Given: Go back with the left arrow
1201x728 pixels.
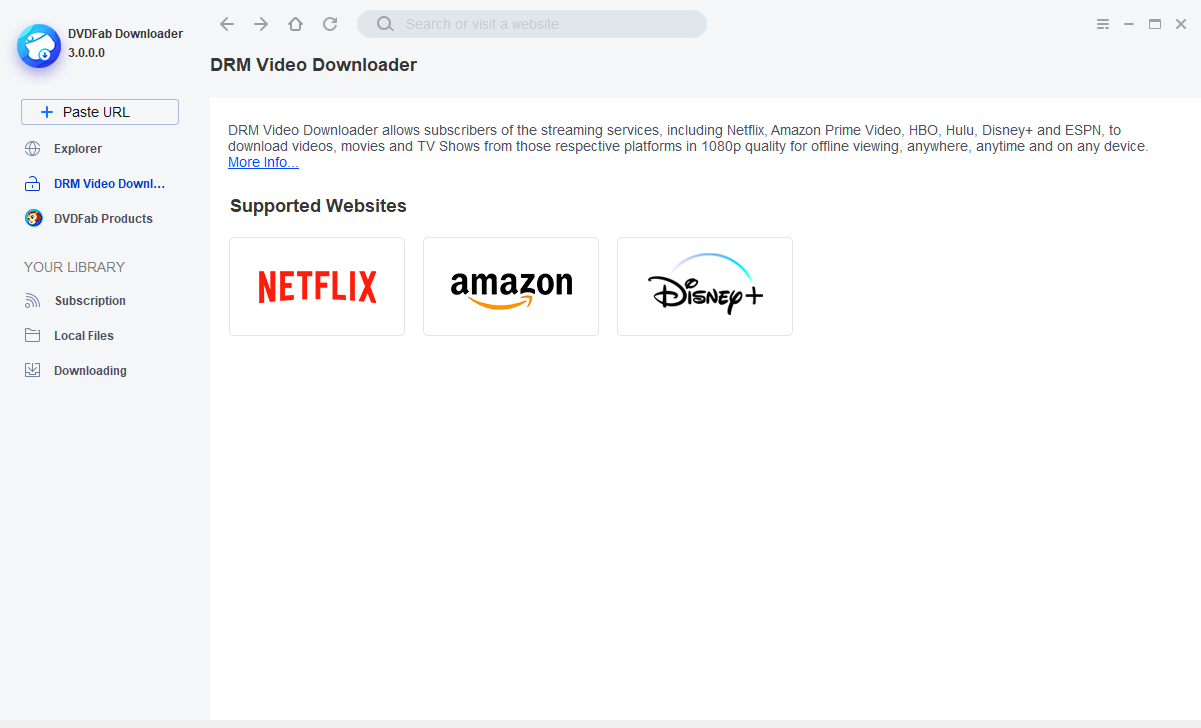Looking at the screenshot, I should pos(227,24).
